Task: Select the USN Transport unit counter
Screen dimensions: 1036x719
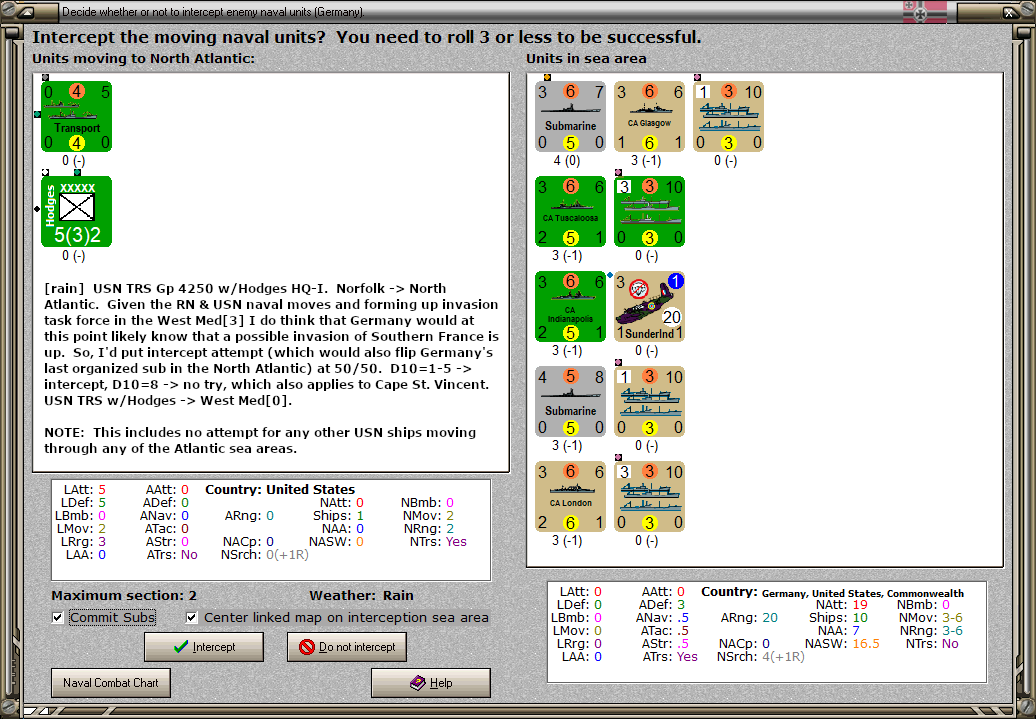Action: click(76, 116)
